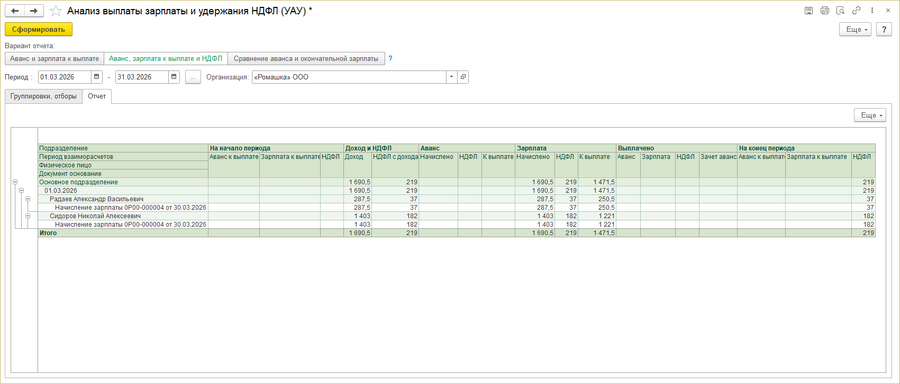Go back with the left arrow button
This screenshot has height=384, width=900.
click(15, 10)
